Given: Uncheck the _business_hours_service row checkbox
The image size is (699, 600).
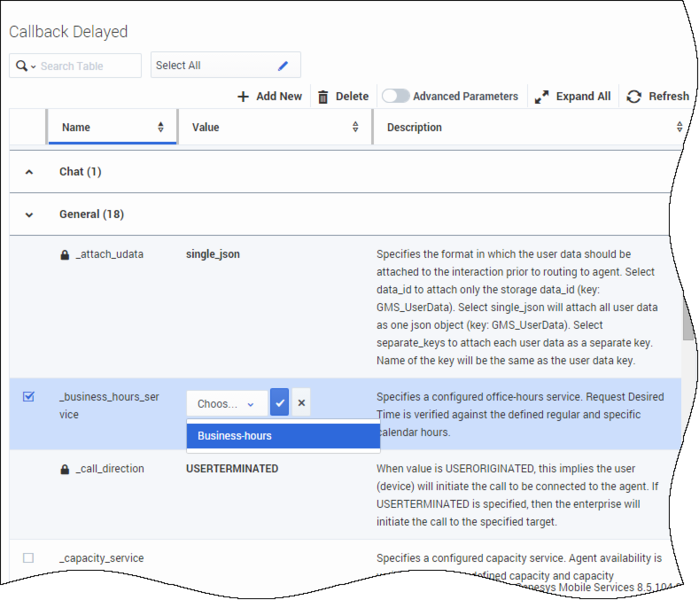Looking at the screenshot, I should [28, 397].
